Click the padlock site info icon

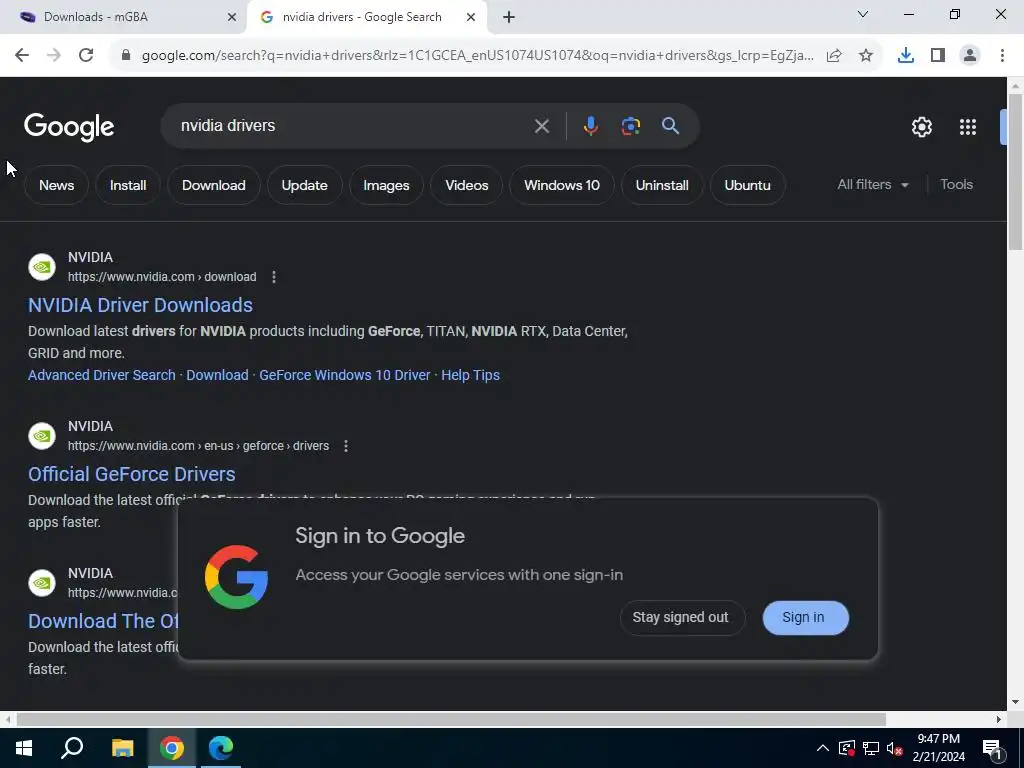coord(126,56)
